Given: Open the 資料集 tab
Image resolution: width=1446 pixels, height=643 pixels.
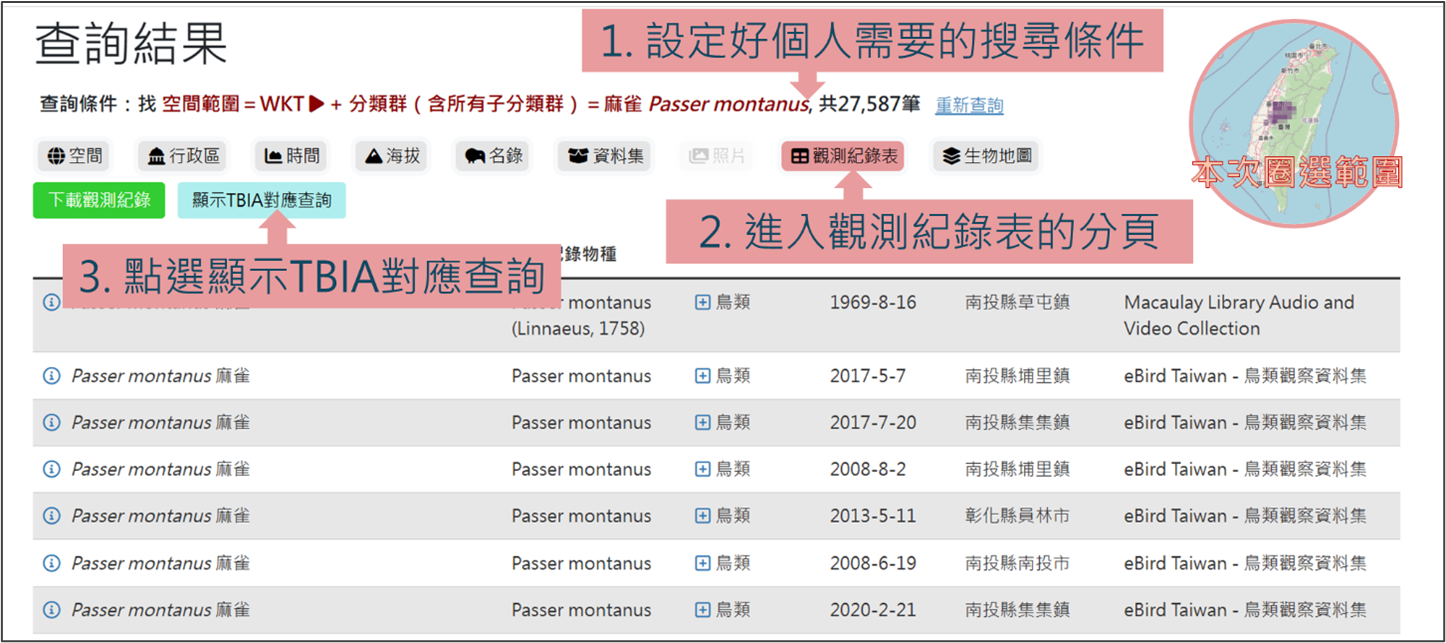Looking at the screenshot, I should coord(606,156).
